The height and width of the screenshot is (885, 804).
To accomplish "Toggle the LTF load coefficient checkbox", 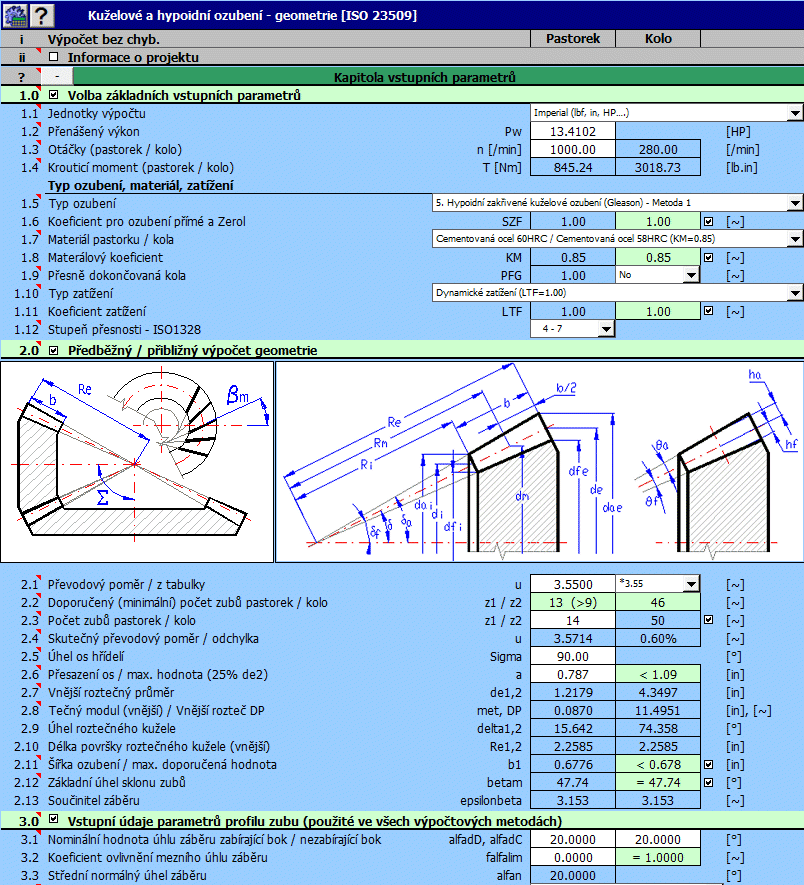I will [709, 311].
